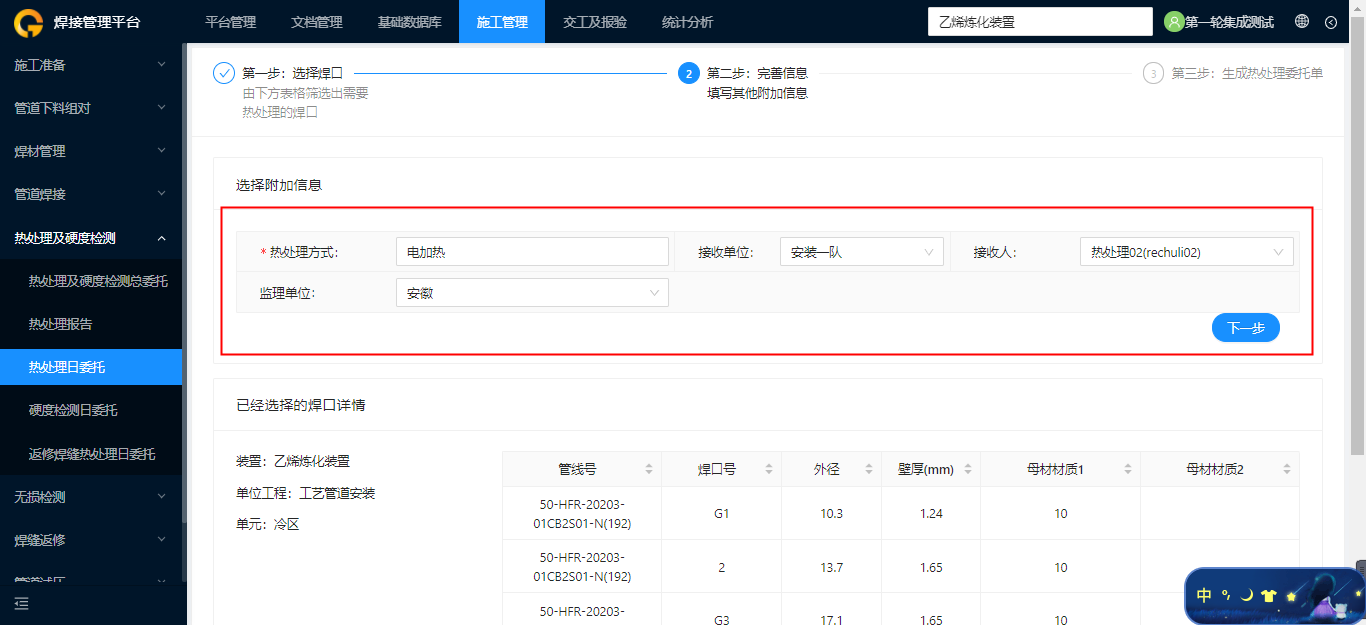Viewport: 1366px width, 625px height.
Task: Collapse 热处理及硬度检测 sidebar menu
Action: (x=91, y=238)
